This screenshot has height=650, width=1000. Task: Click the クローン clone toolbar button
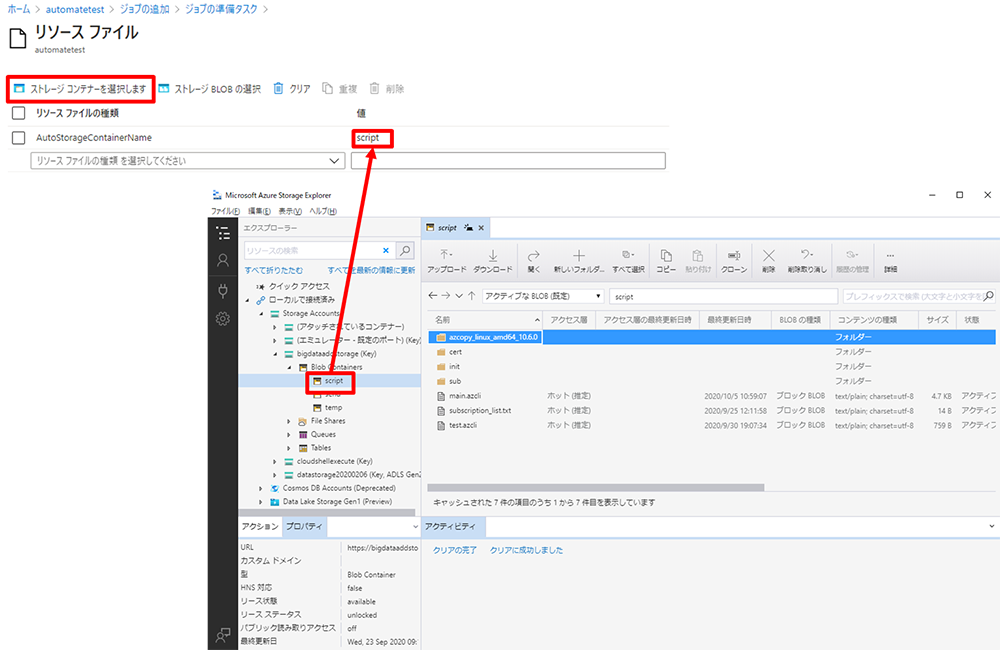pos(734,261)
